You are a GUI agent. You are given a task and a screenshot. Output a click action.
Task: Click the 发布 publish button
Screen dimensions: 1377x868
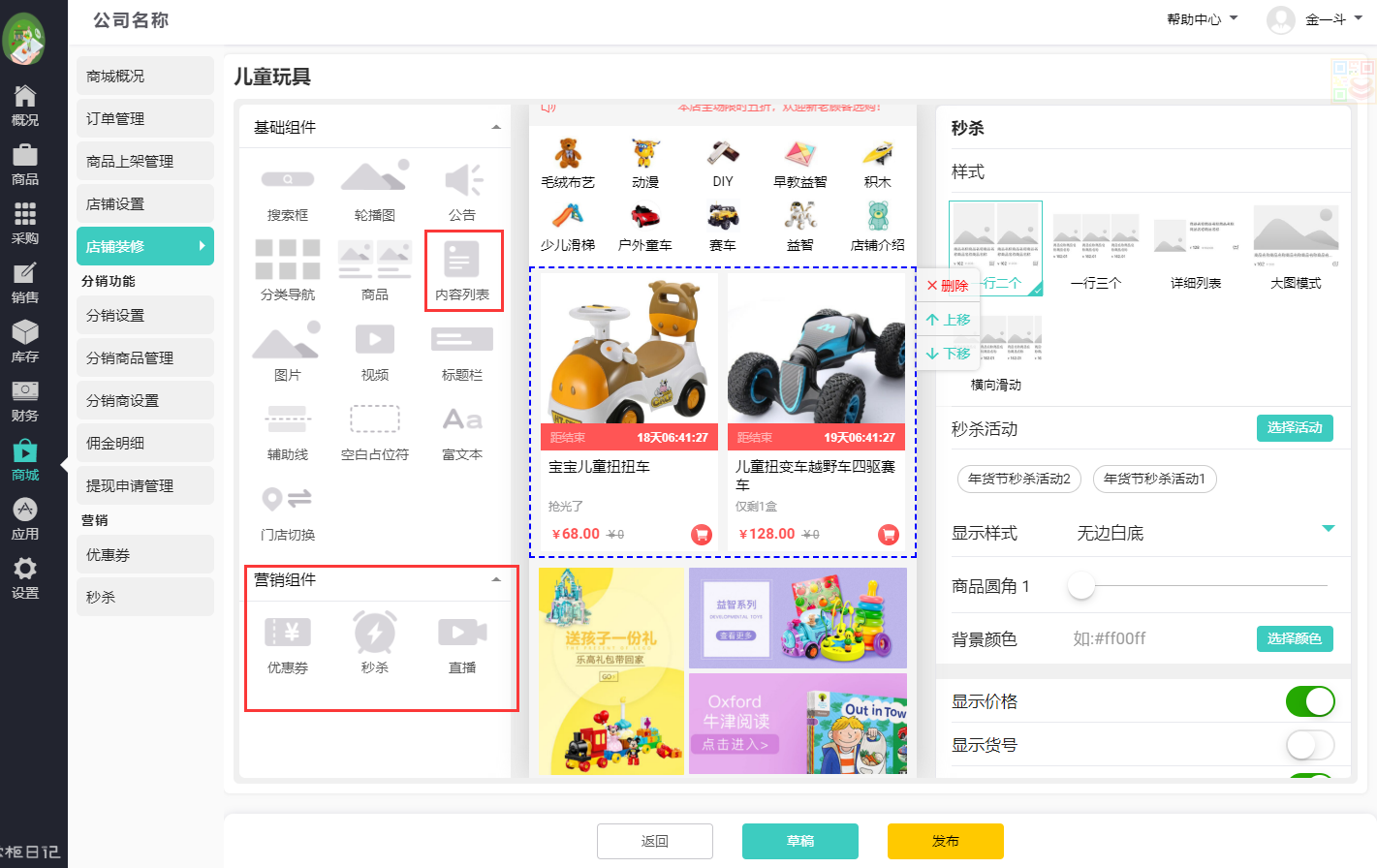(x=945, y=841)
